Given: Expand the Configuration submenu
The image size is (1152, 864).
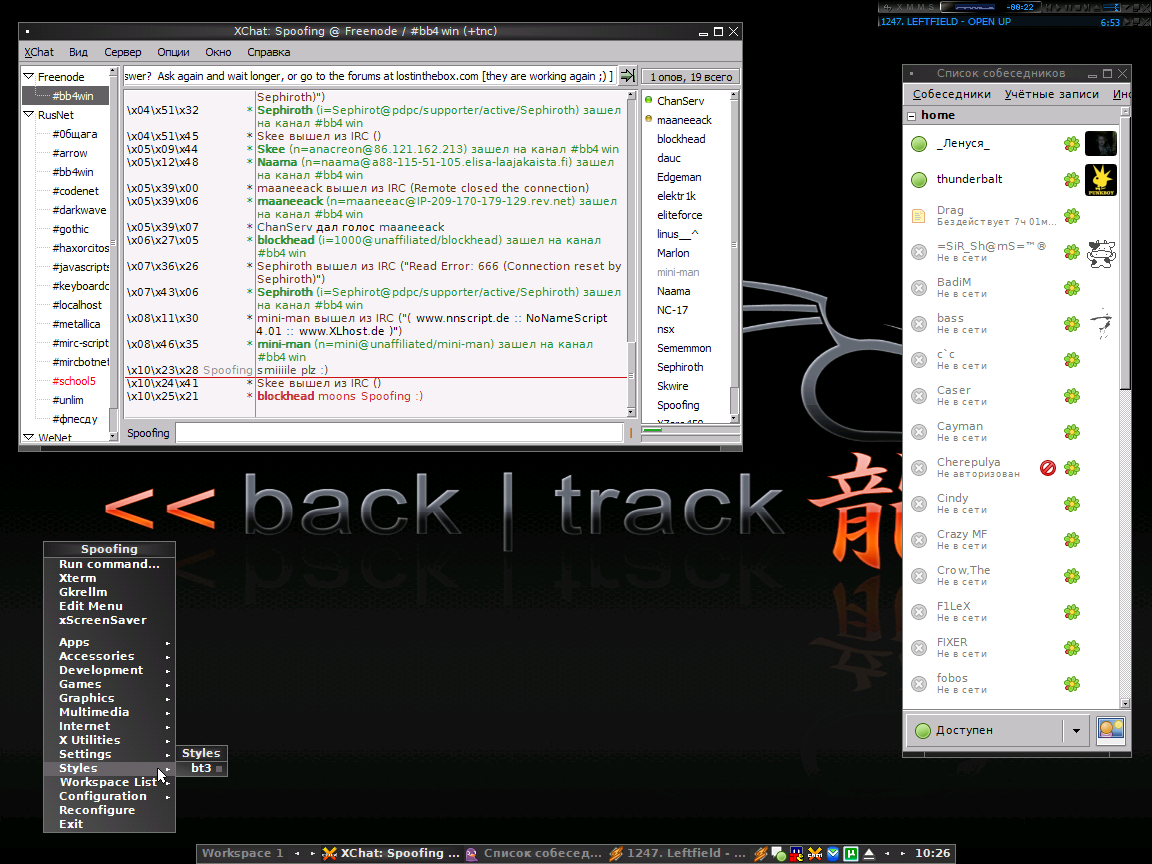Looking at the screenshot, I should click(109, 796).
